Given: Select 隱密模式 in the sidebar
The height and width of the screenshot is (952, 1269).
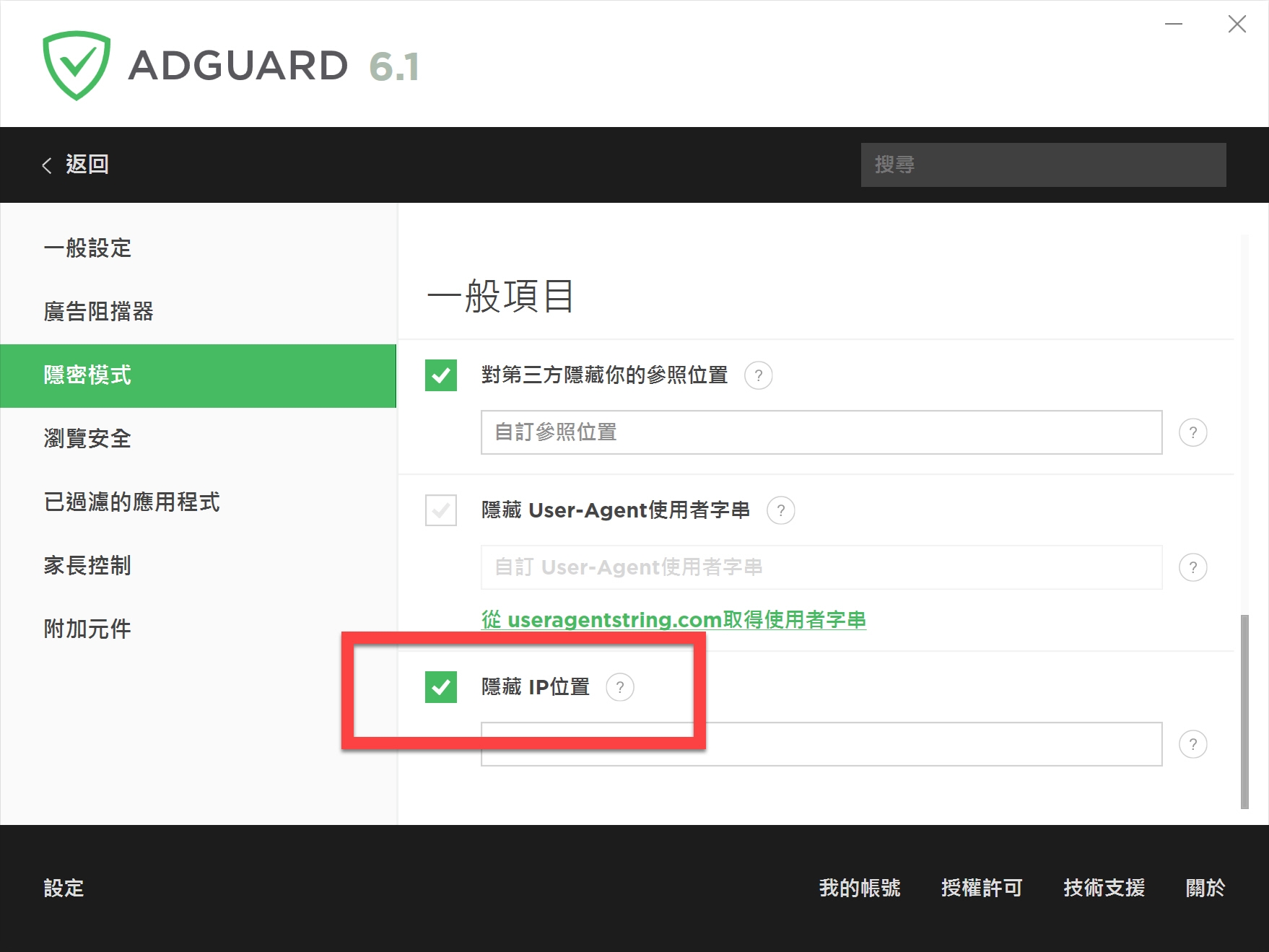Looking at the screenshot, I should (199, 375).
